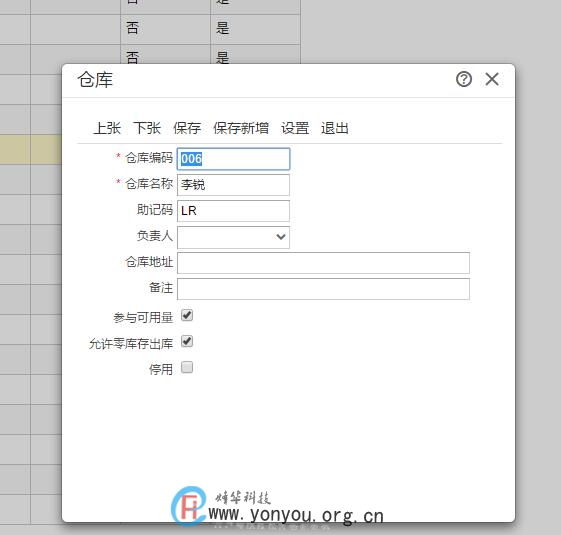This screenshot has height=535, width=561.
Task: Select the 助记码 field with LR
Action: point(233,211)
